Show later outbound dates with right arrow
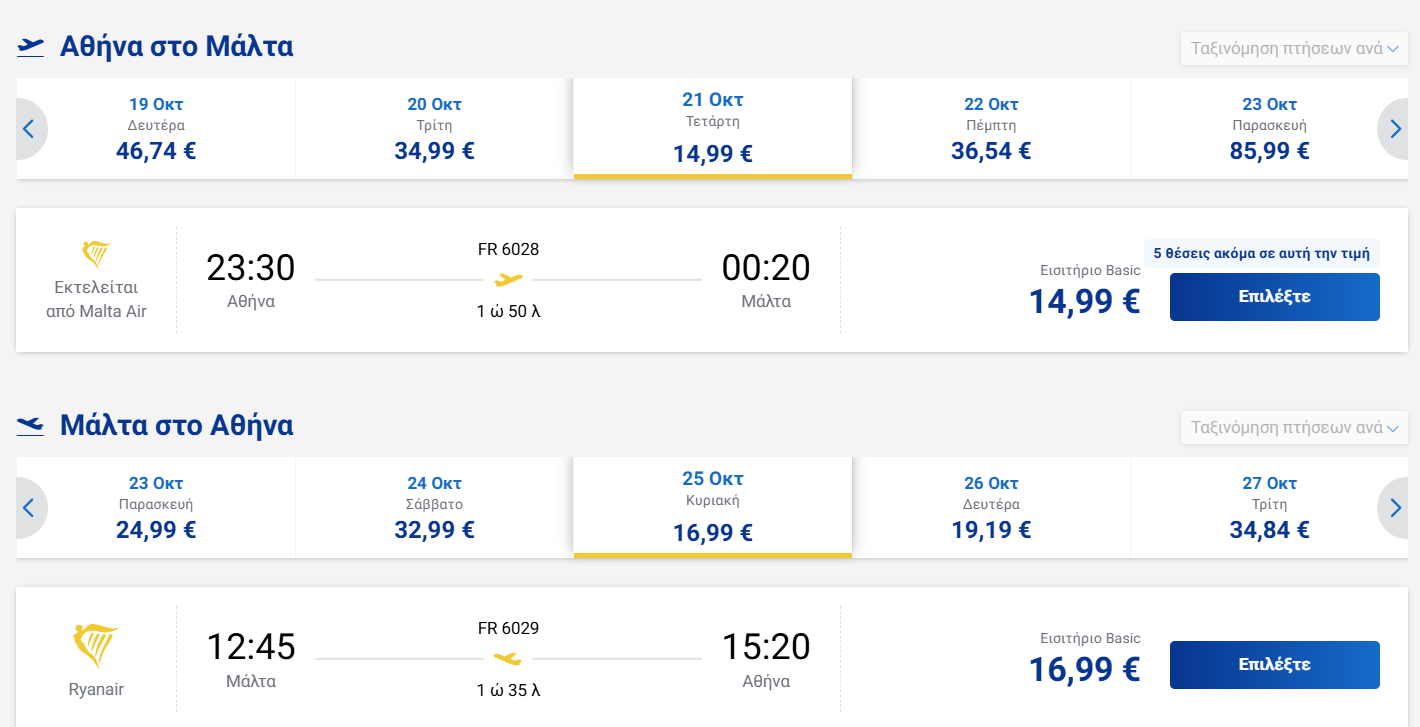The image size is (1420, 727). click(x=1395, y=129)
